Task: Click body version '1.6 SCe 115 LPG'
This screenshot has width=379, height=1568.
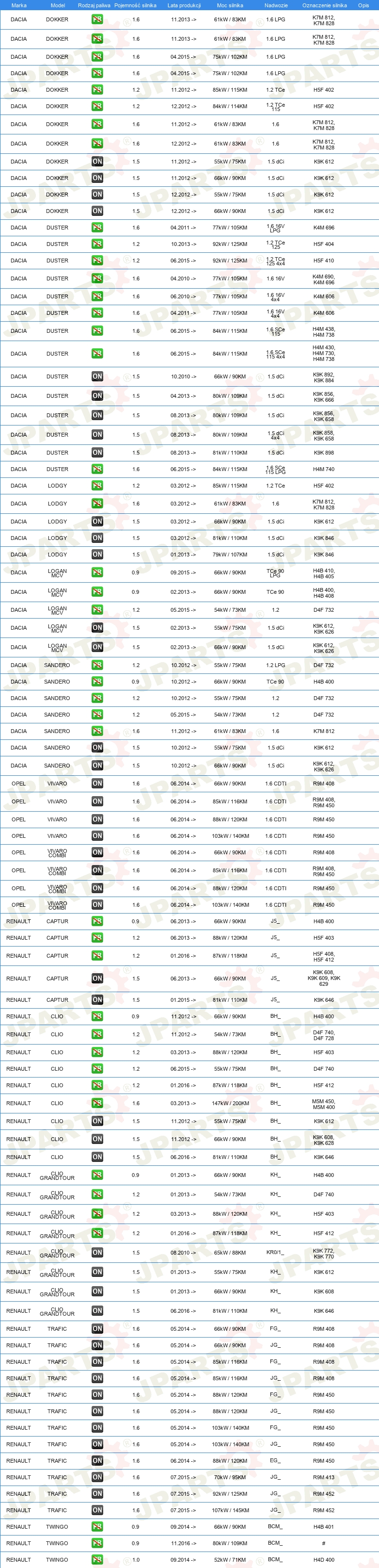Action: coord(276,469)
